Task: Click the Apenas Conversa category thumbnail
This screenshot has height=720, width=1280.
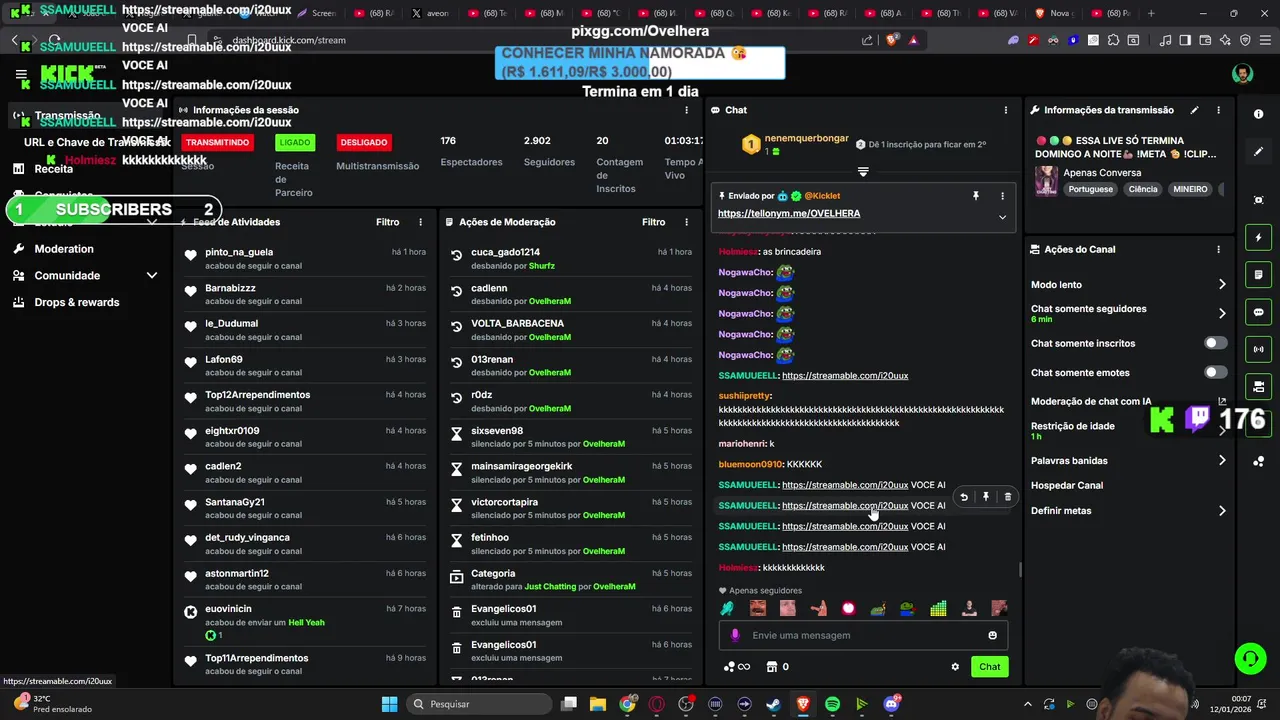Action: 1046,181
